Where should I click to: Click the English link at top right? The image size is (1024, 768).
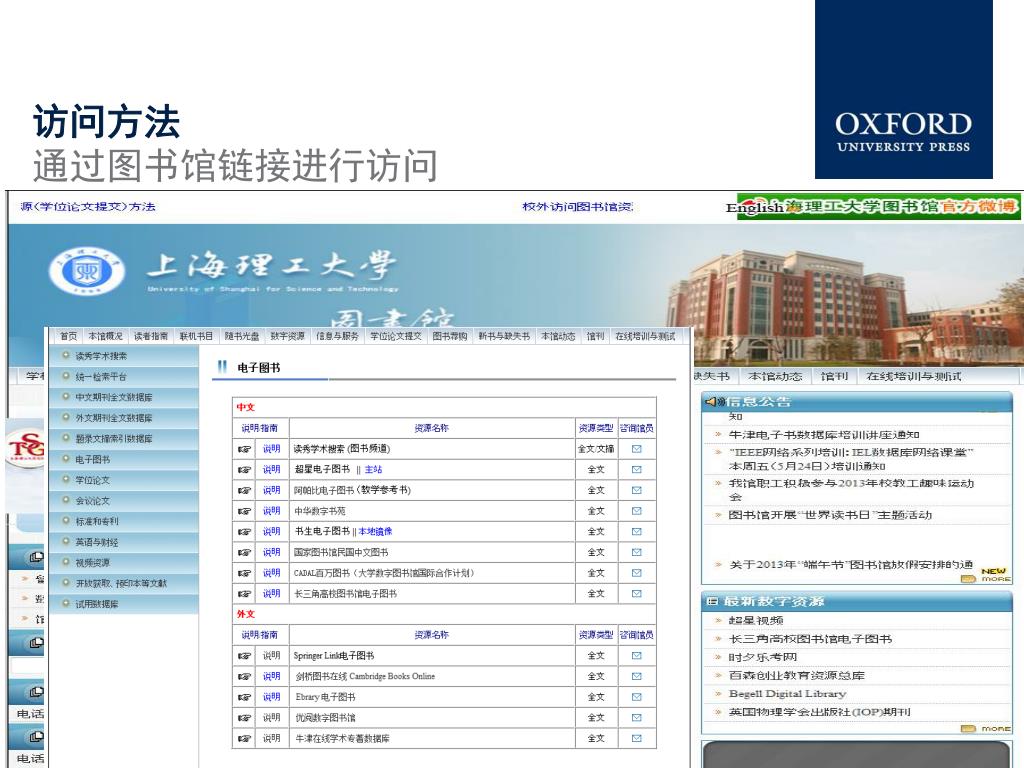coord(754,208)
